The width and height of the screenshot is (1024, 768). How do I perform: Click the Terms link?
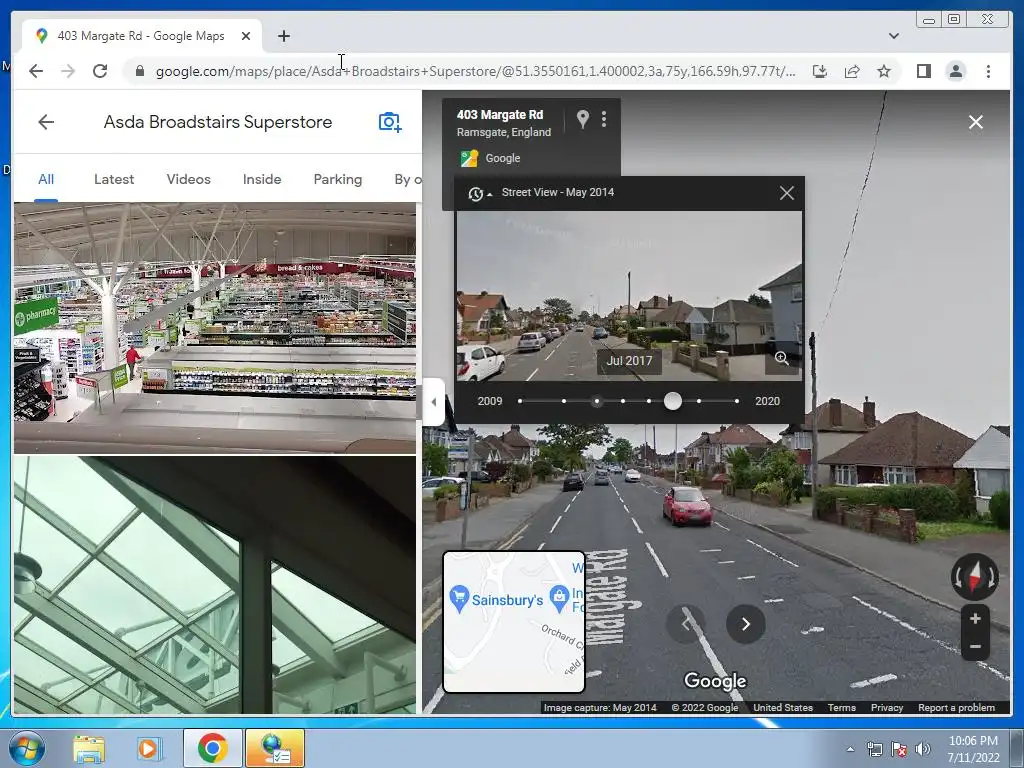tap(841, 707)
